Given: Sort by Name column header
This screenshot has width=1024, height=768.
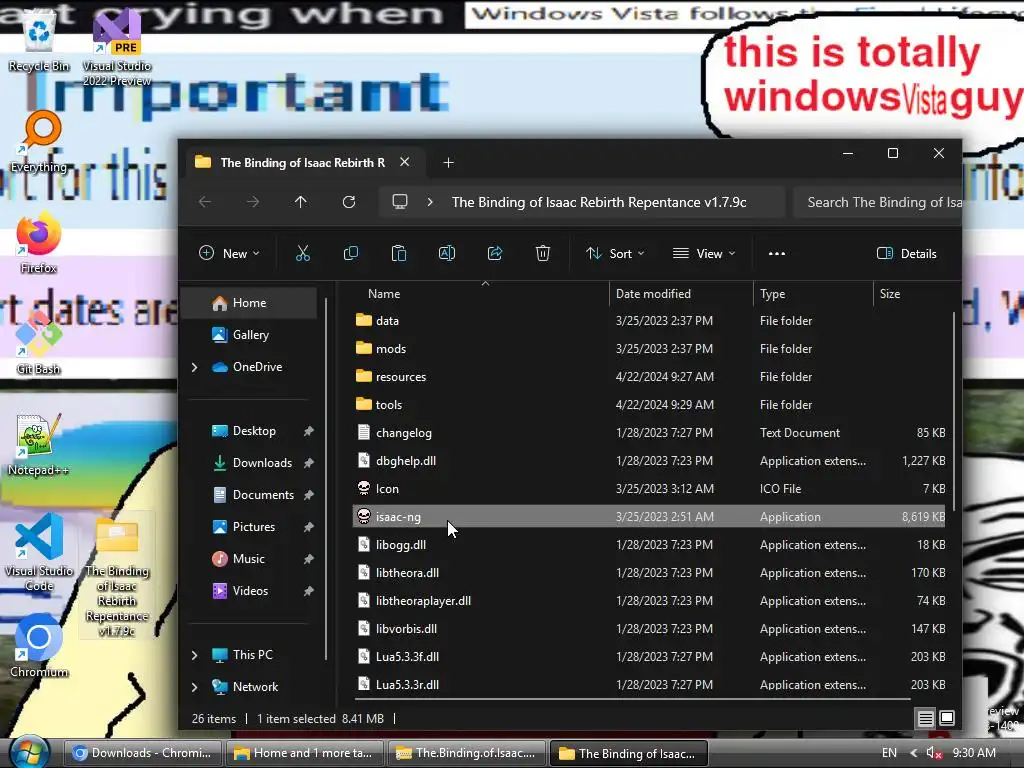Looking at the screenshot, I should tap(481, 294).
